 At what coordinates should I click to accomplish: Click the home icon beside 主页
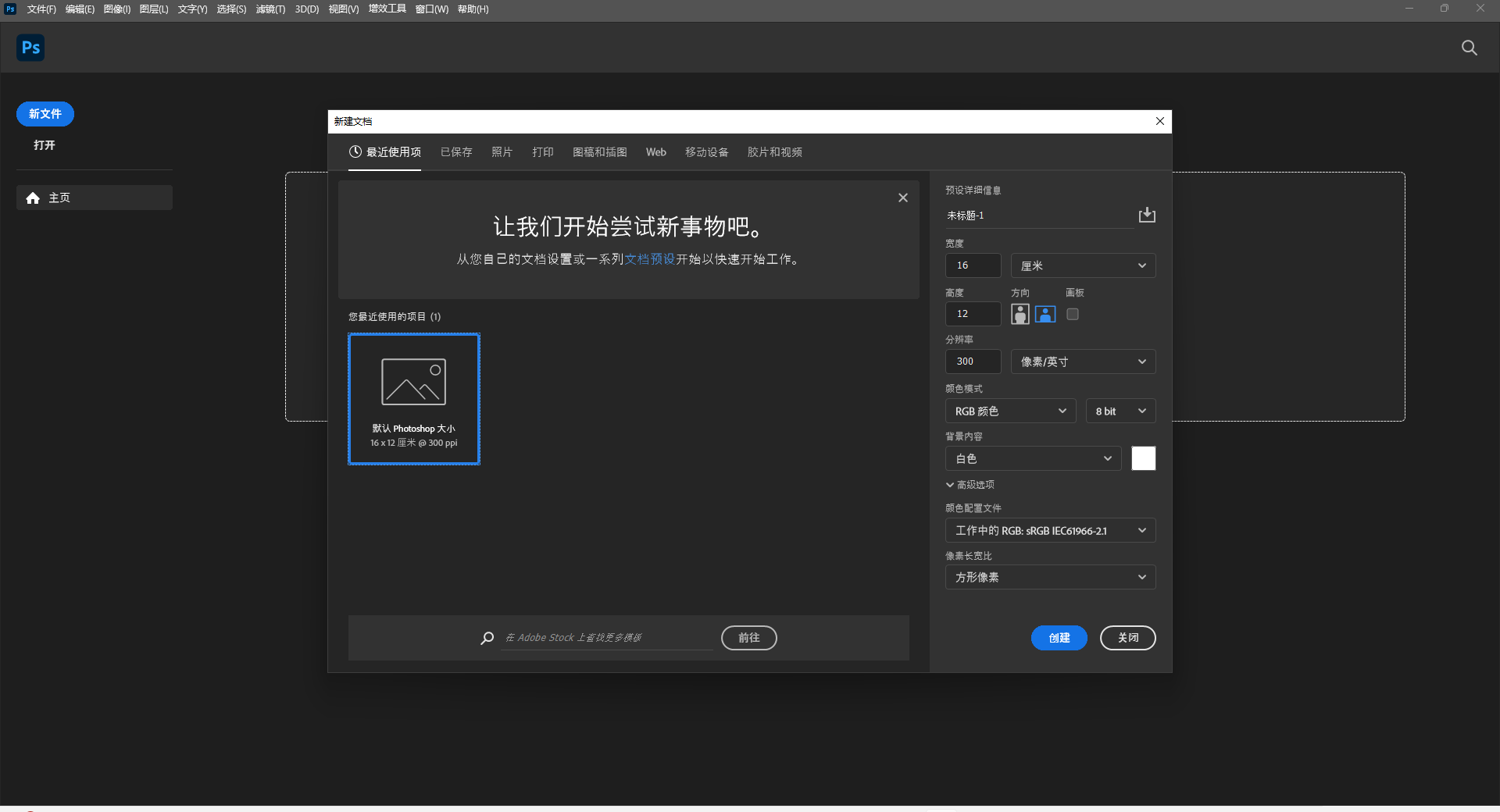[33, 198]
